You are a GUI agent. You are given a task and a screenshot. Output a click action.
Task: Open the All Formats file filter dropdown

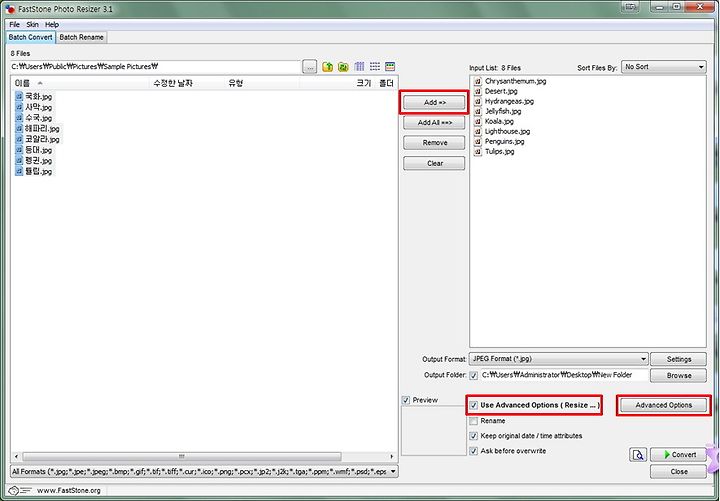204,472
